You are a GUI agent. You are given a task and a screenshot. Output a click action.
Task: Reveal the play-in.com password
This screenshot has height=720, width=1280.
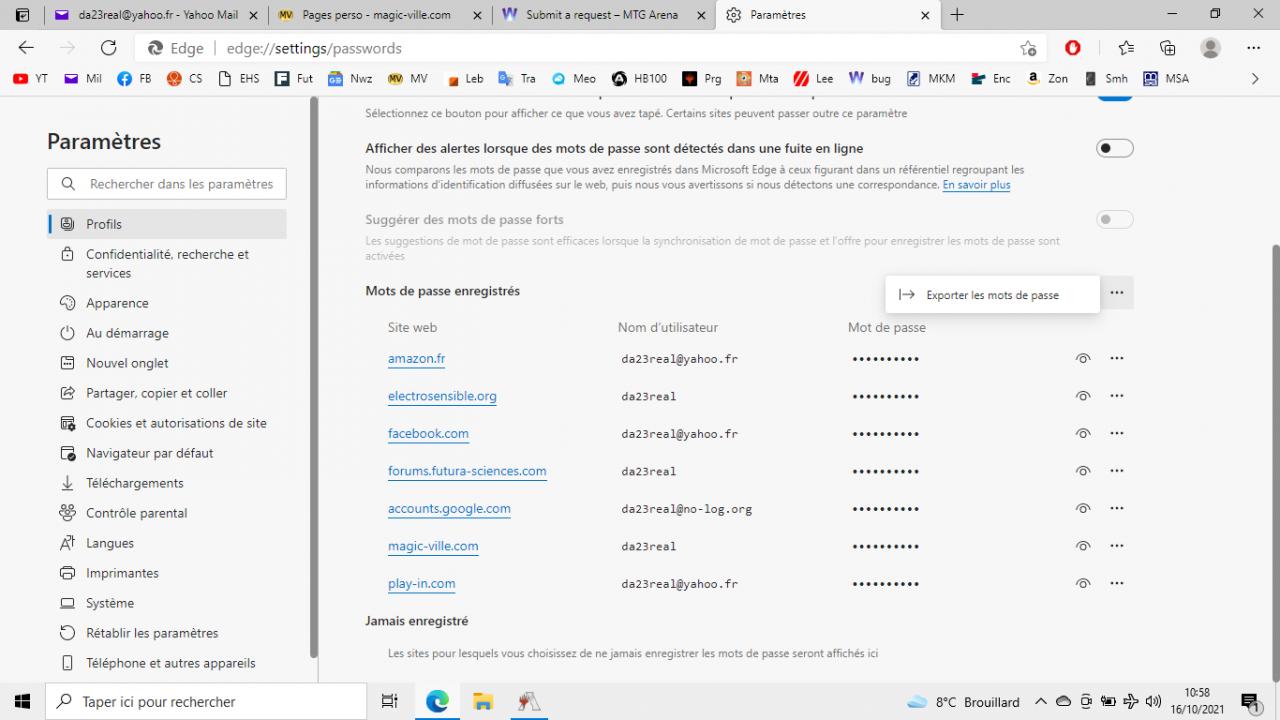pos(1082,583)
